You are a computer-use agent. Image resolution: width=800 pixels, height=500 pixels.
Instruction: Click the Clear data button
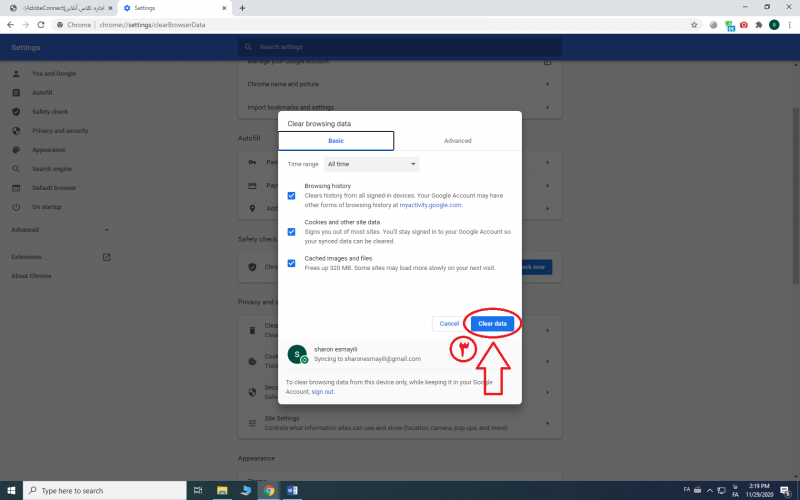pyautogui.click(x=492, y=323)
